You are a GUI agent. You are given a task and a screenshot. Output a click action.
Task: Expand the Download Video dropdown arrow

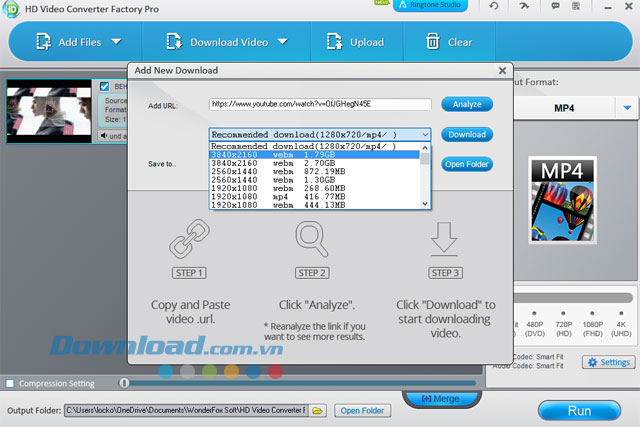pos(282,41)
